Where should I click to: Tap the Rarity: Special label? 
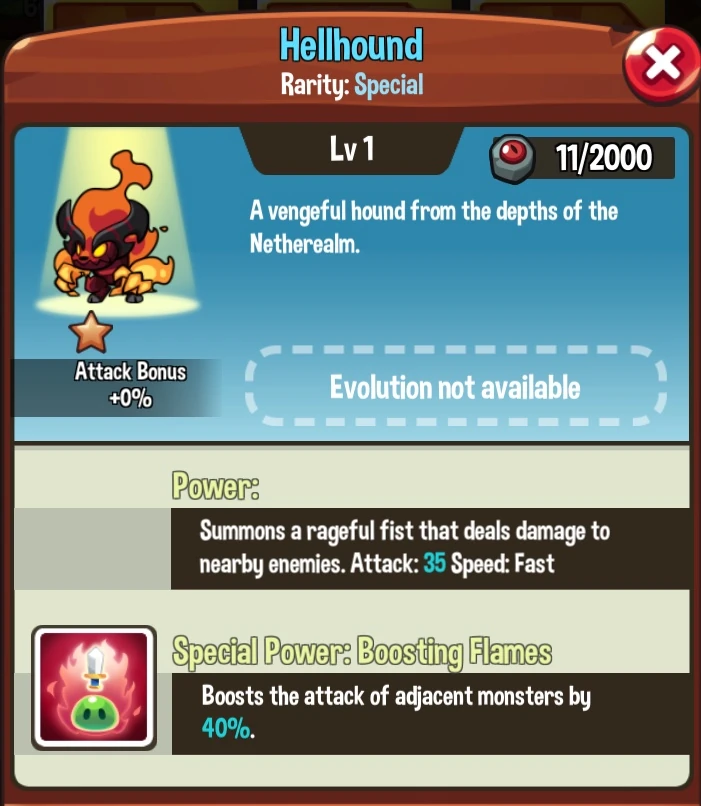pyautogui.click(x=352, y=85)
